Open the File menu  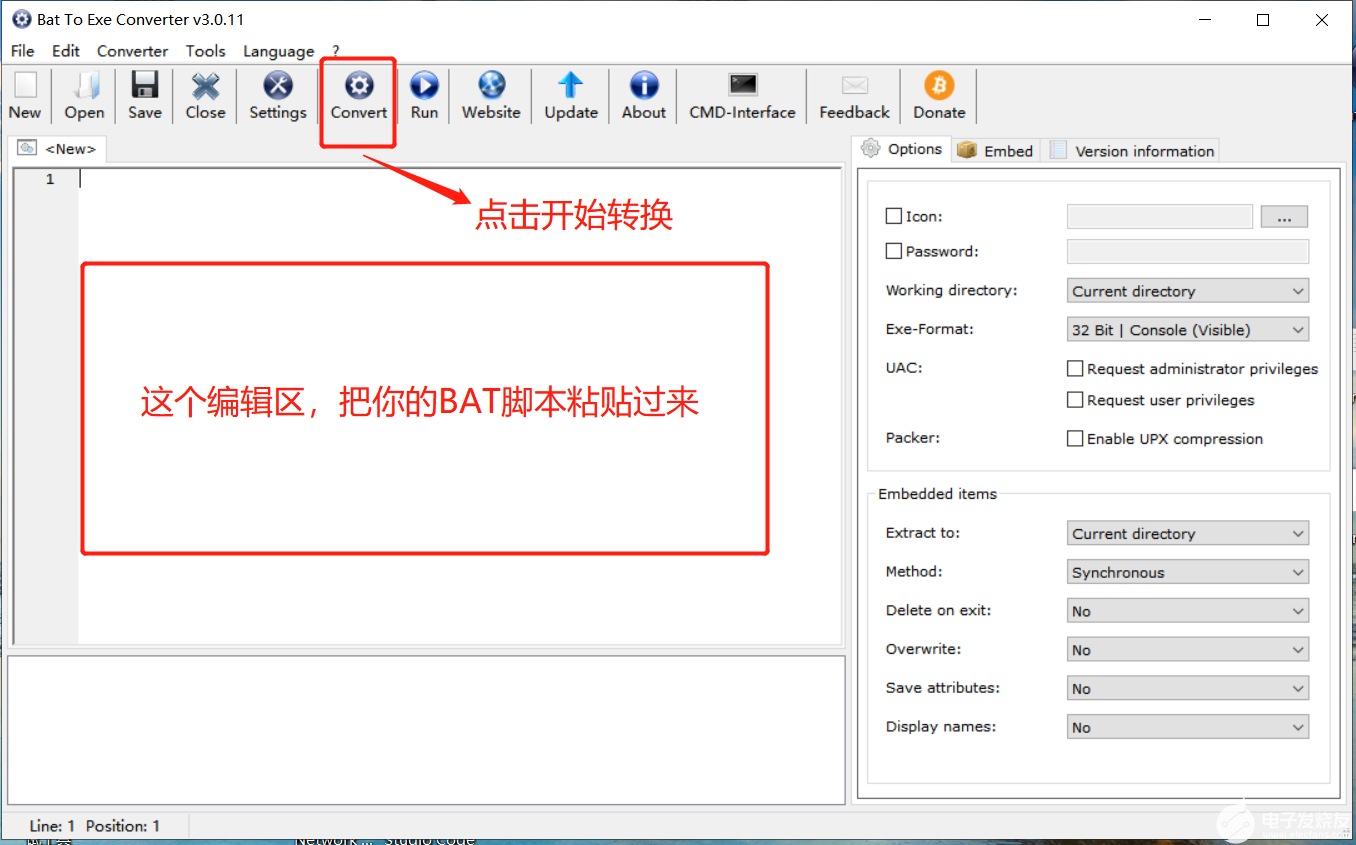[x=22, y=51]
